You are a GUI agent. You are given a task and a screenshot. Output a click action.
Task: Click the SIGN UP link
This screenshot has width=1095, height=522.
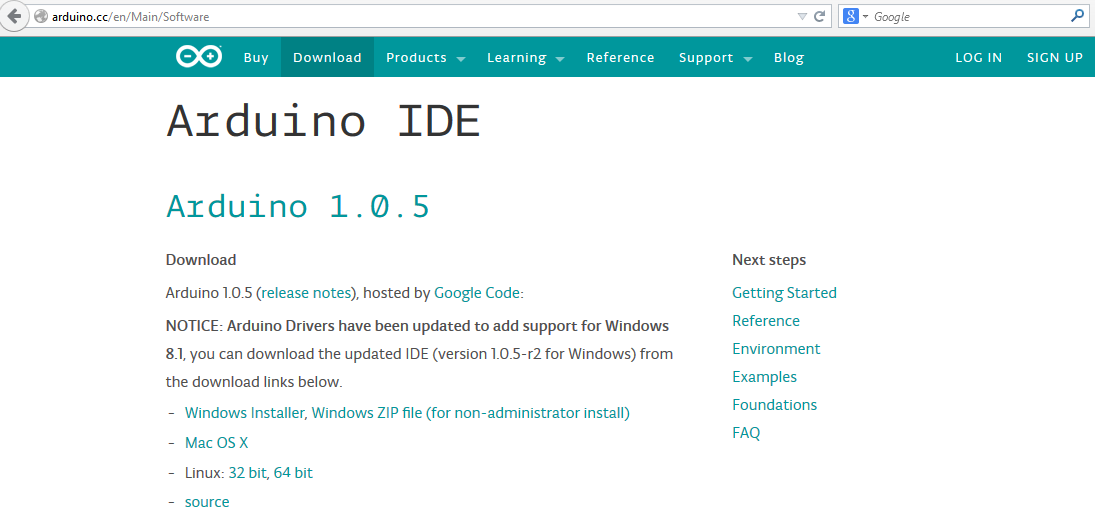1054,58
